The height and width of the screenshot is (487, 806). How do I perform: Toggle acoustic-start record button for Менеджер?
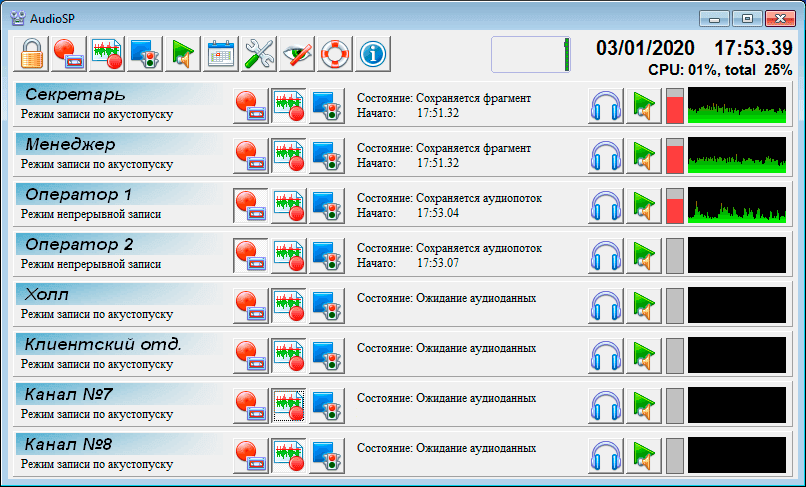point(289,156)
